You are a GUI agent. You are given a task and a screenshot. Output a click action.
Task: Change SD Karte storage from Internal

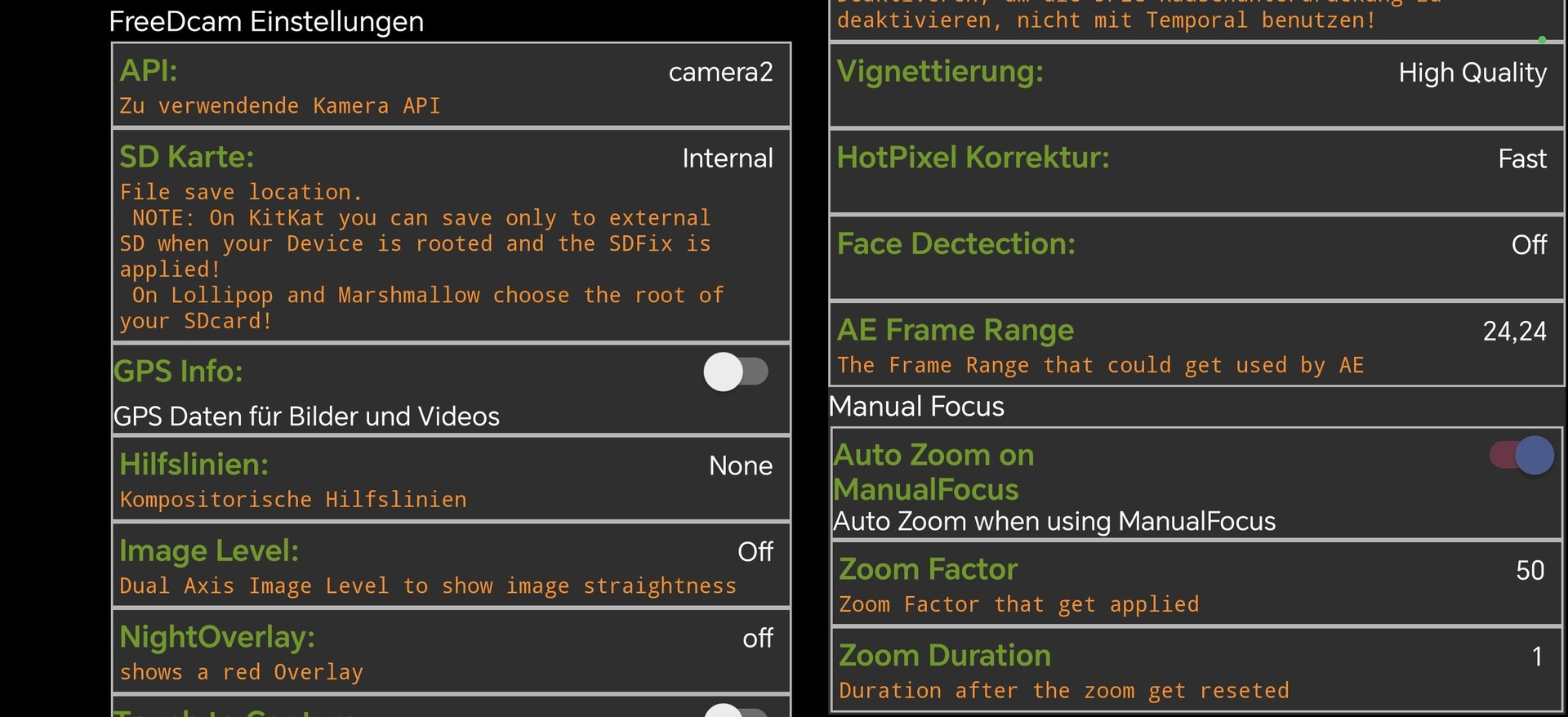point(727,158)
